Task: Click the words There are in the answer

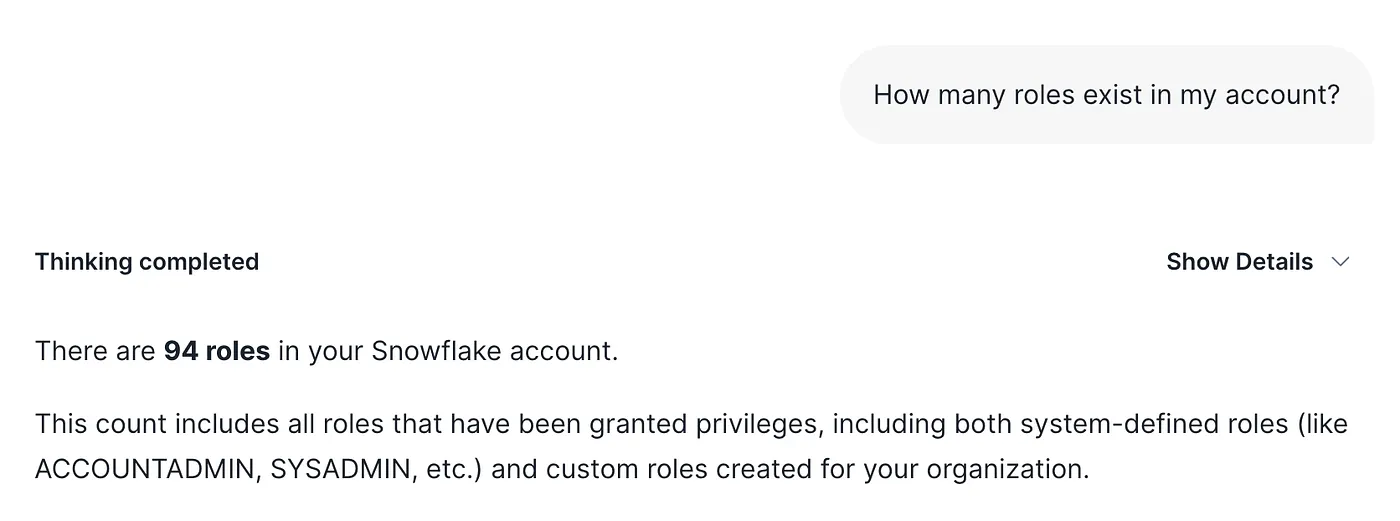Action: (x=95, y=352)
